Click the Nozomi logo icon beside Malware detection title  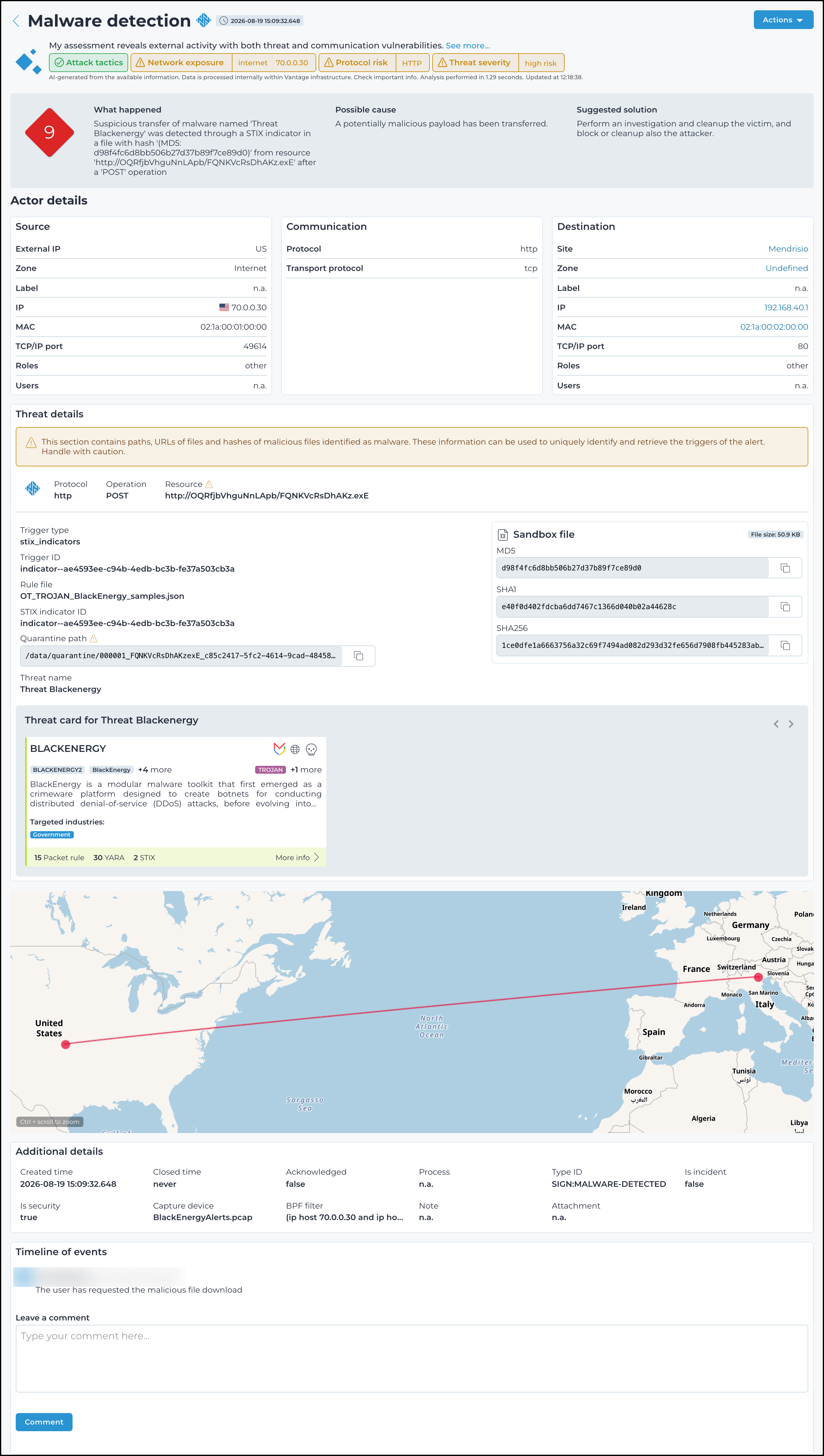click(204, 20)
